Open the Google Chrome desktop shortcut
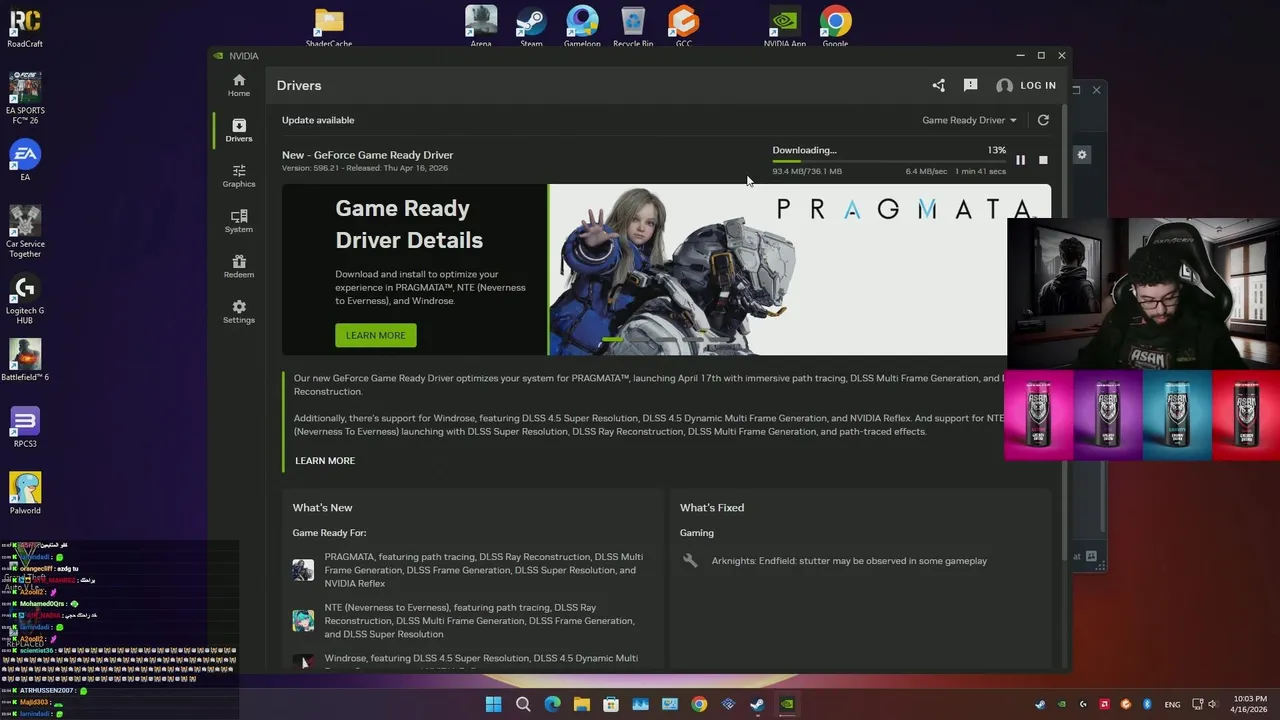This screenshot has width=1280, height=720. click(836, 27)
